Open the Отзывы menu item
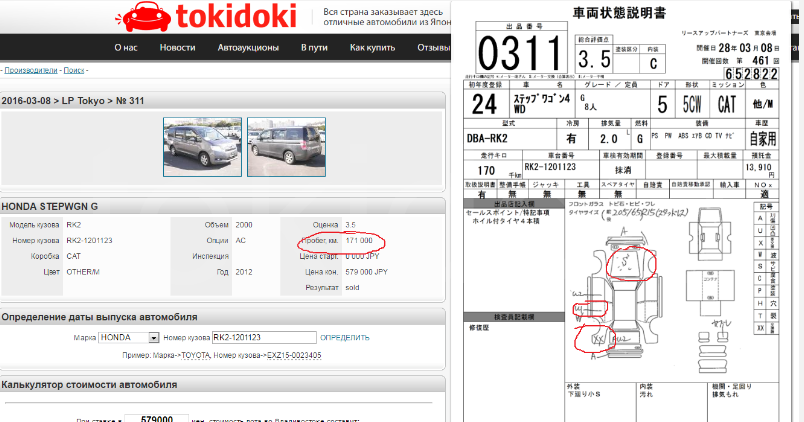The image size is (804, 422). coord(434,48)
